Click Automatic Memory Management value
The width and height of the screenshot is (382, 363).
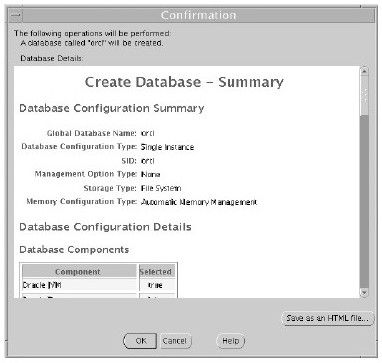pyautogui.click(x=199, y=202)
